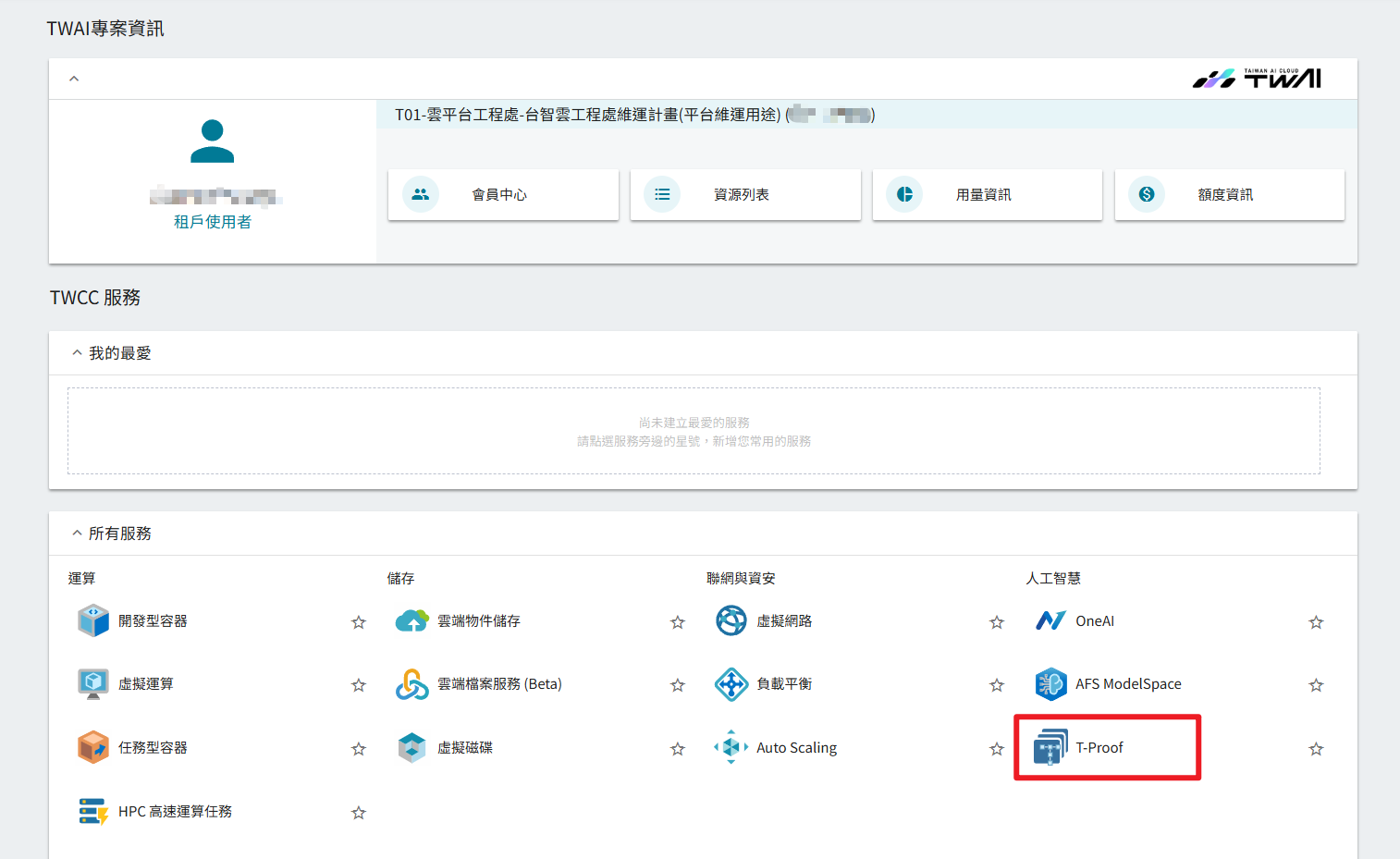This screenshot has width=1400, height=859.
Task: Click the 儲存 category heading
Action: [x=400, y=578]
